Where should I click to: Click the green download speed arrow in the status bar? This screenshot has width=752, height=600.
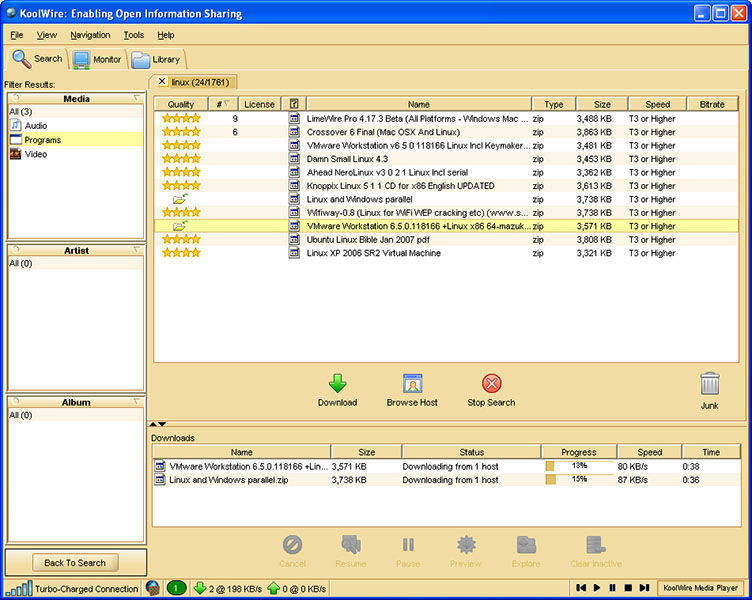tap(200, 588)
